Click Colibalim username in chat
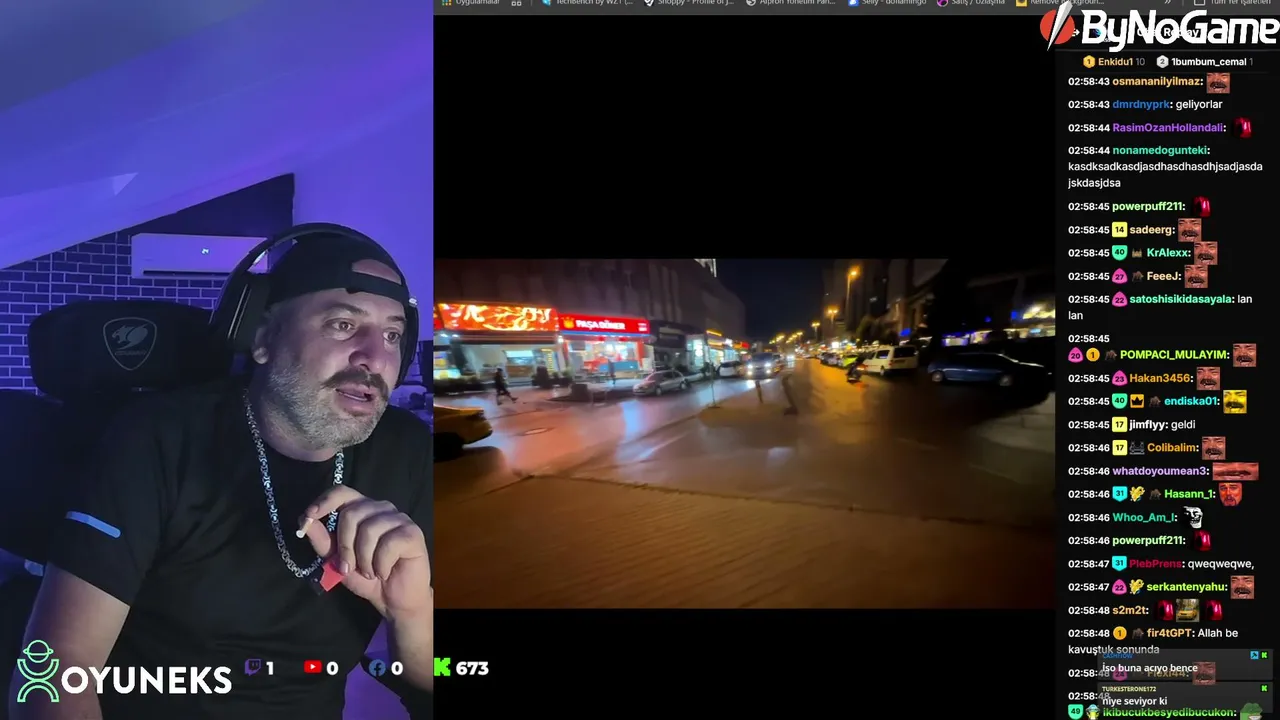The height and width of the screenshot is (720, 1280). (x=1172, y=448)
